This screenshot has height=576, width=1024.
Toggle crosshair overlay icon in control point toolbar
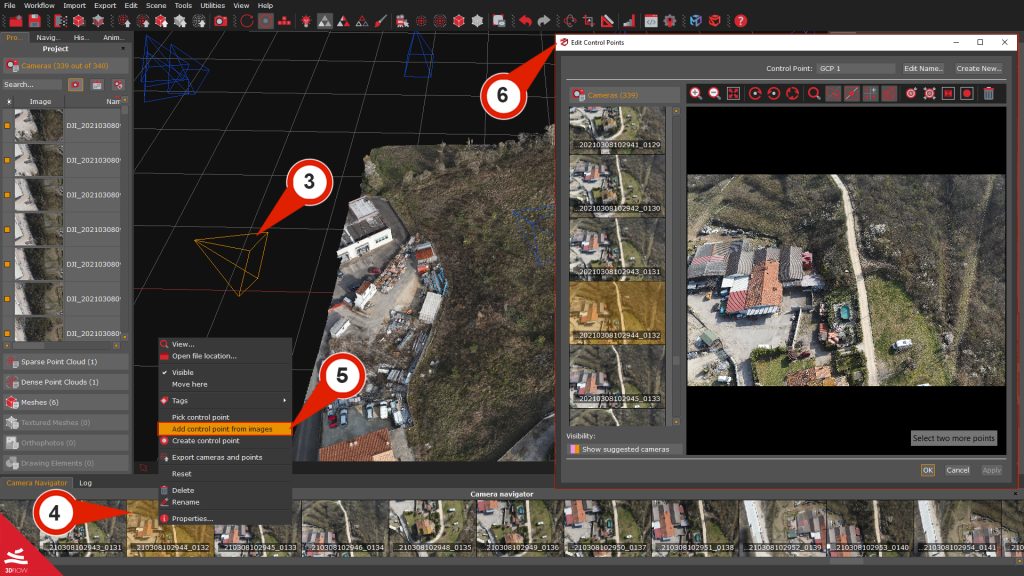(871, 93)
